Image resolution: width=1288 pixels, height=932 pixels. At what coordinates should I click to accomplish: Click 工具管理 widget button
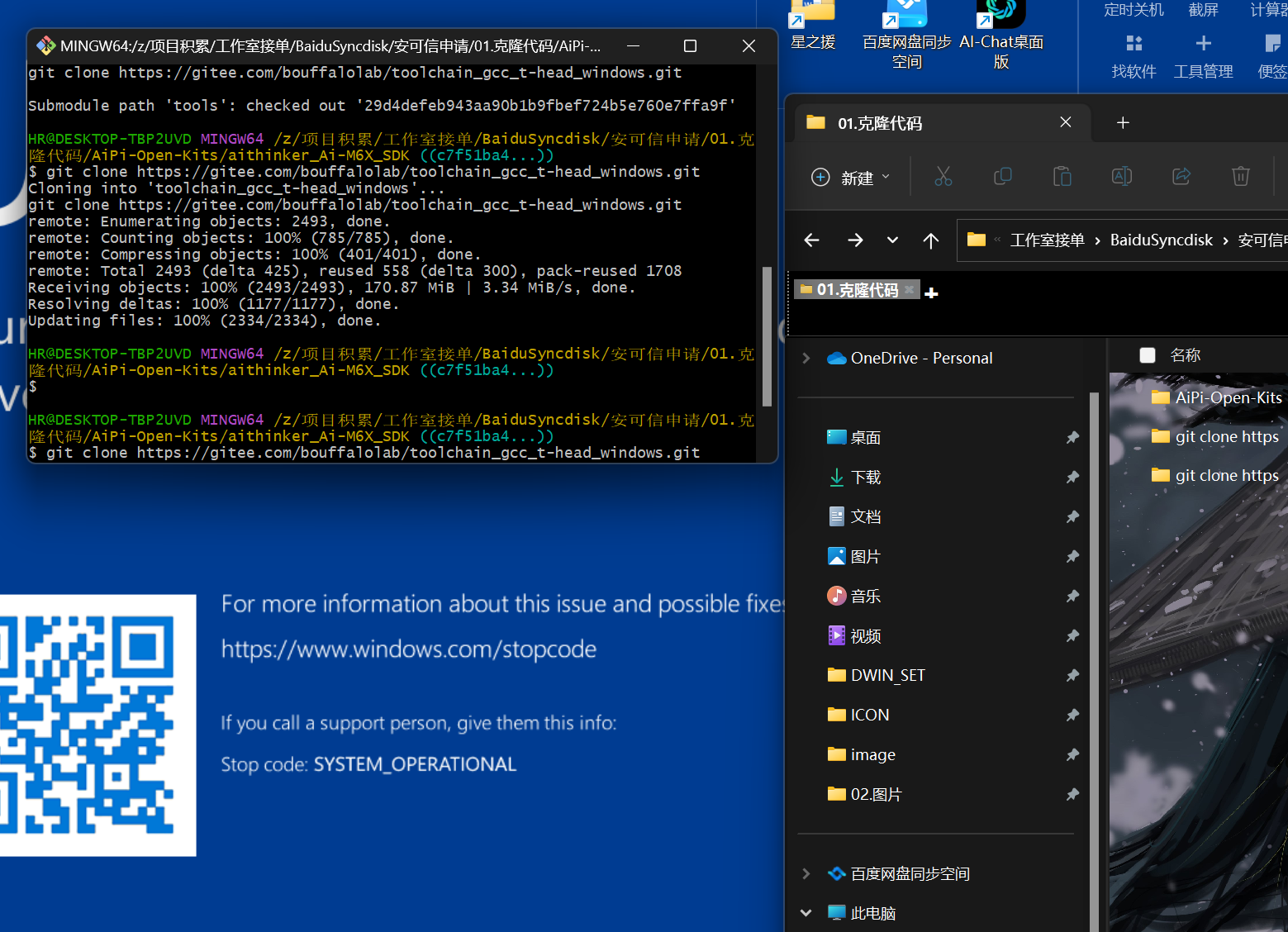pyautogui.click(x=1203, y=56)
